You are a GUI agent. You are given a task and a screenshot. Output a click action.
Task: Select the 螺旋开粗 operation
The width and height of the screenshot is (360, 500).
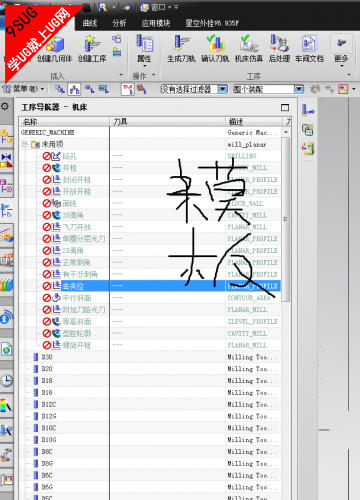tap(77, 345)
